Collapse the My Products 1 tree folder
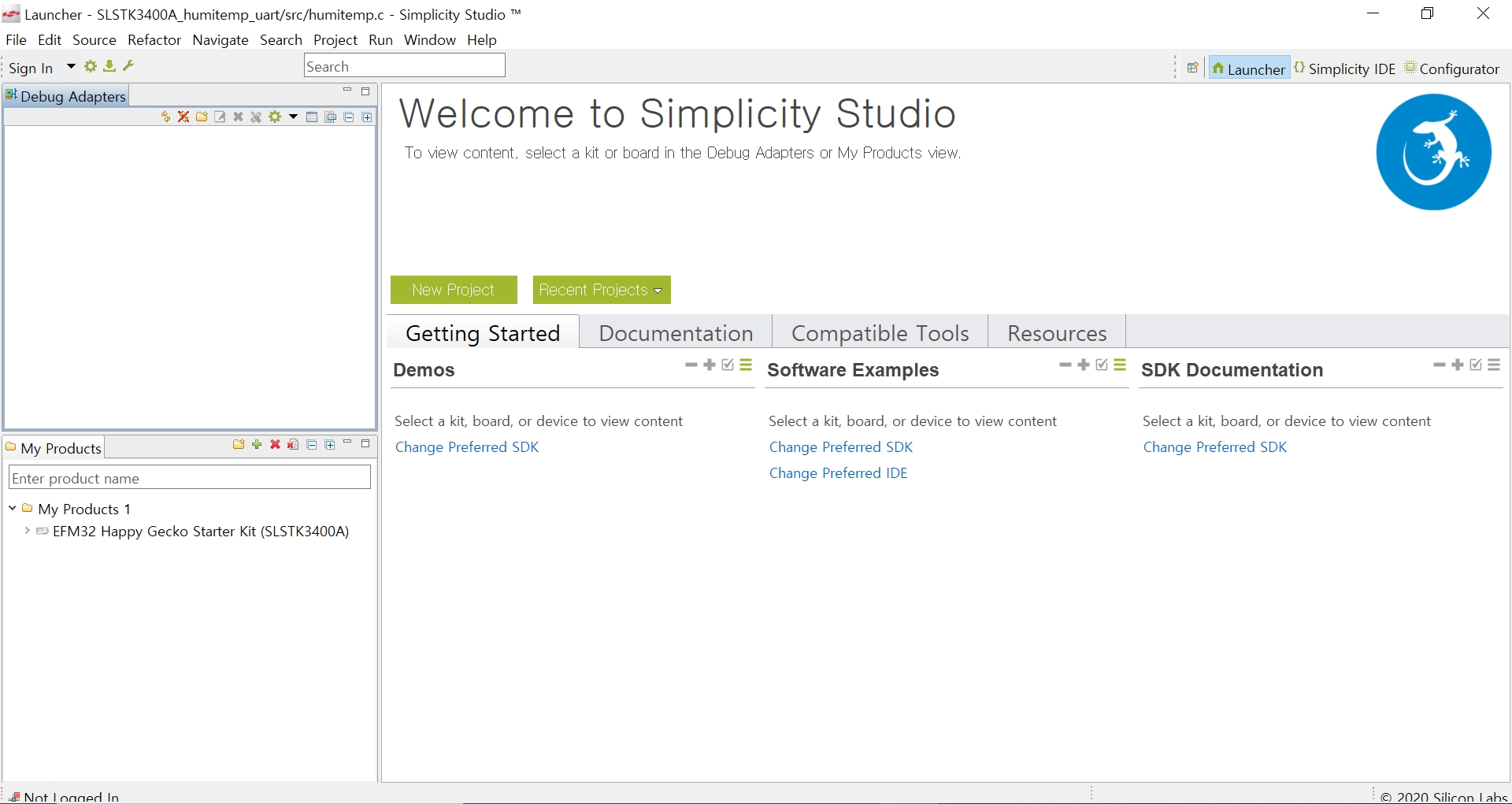 click(13, 509)
